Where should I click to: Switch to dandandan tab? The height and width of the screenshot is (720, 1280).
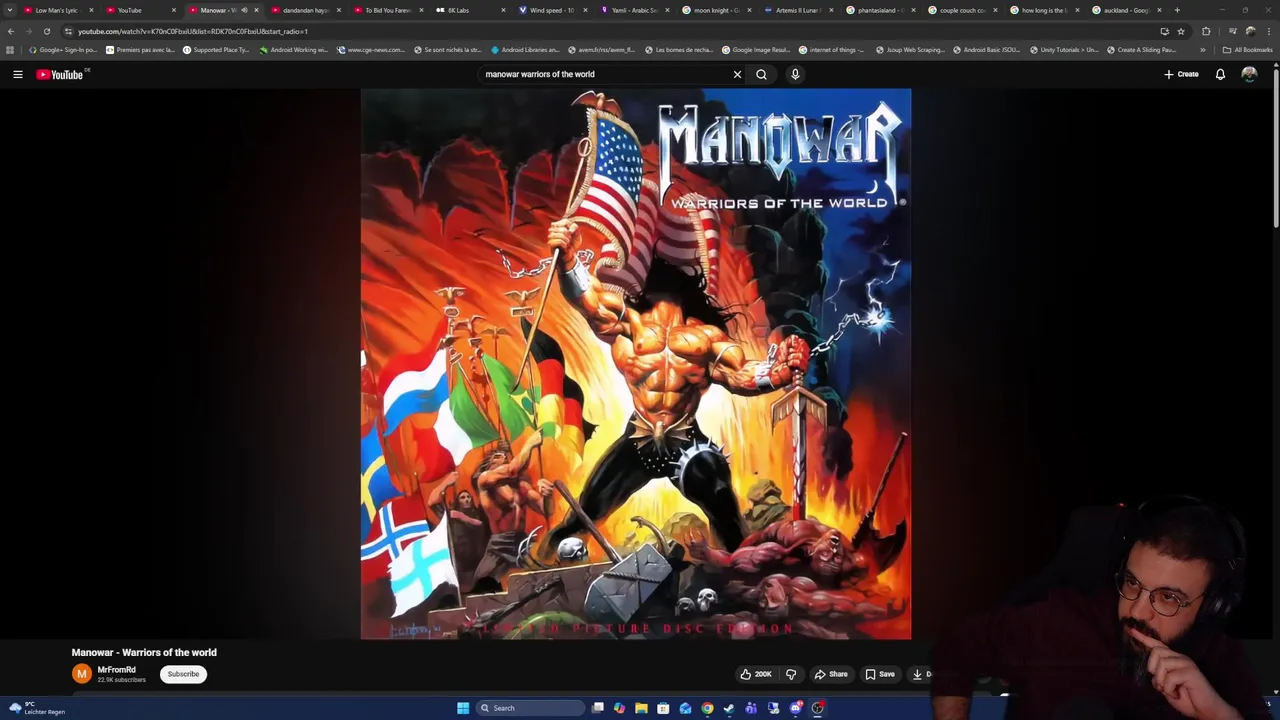point(305,10)
